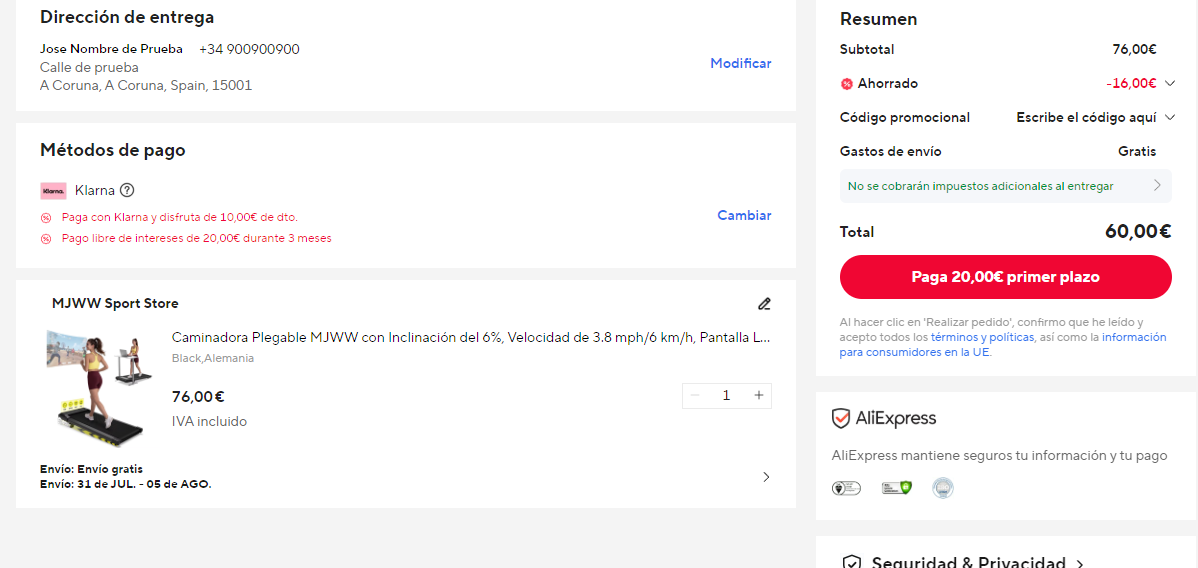Click the AliExpress shield logo icon
This screenshot has height=568, width=1198.
coord(841,418)
